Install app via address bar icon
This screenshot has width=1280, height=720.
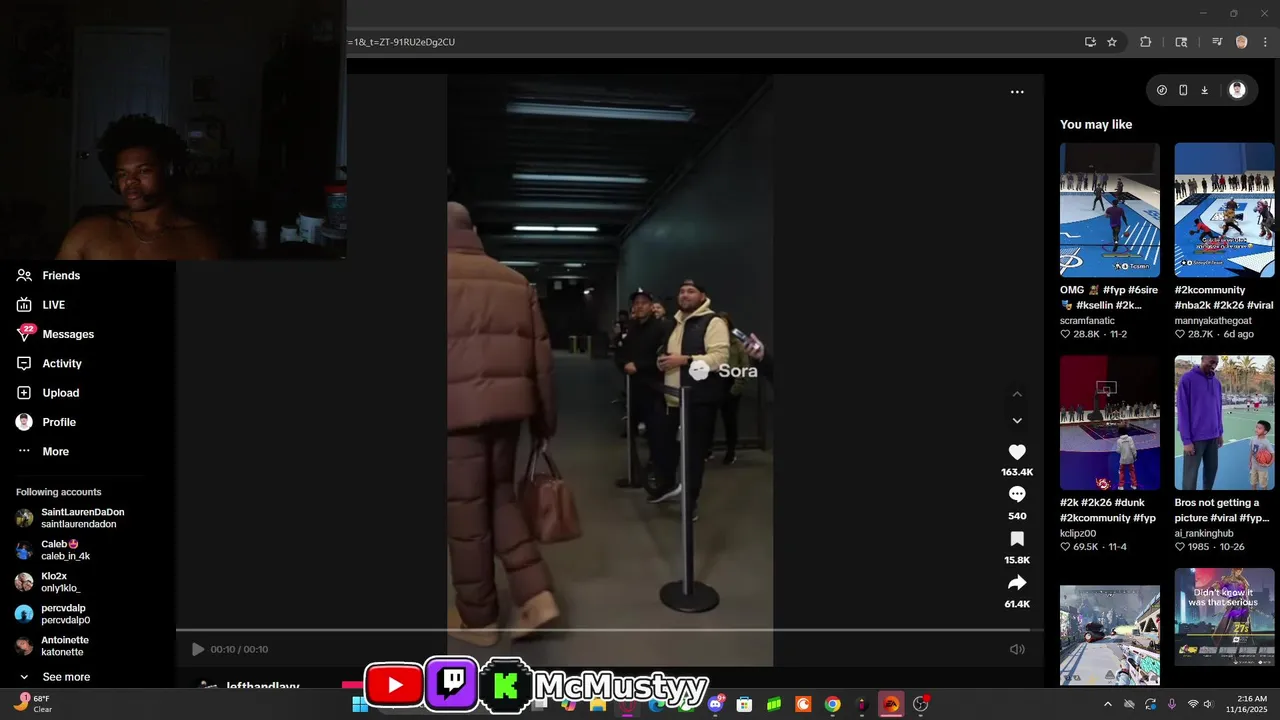pyautogui.click(x=1090, y=42)
